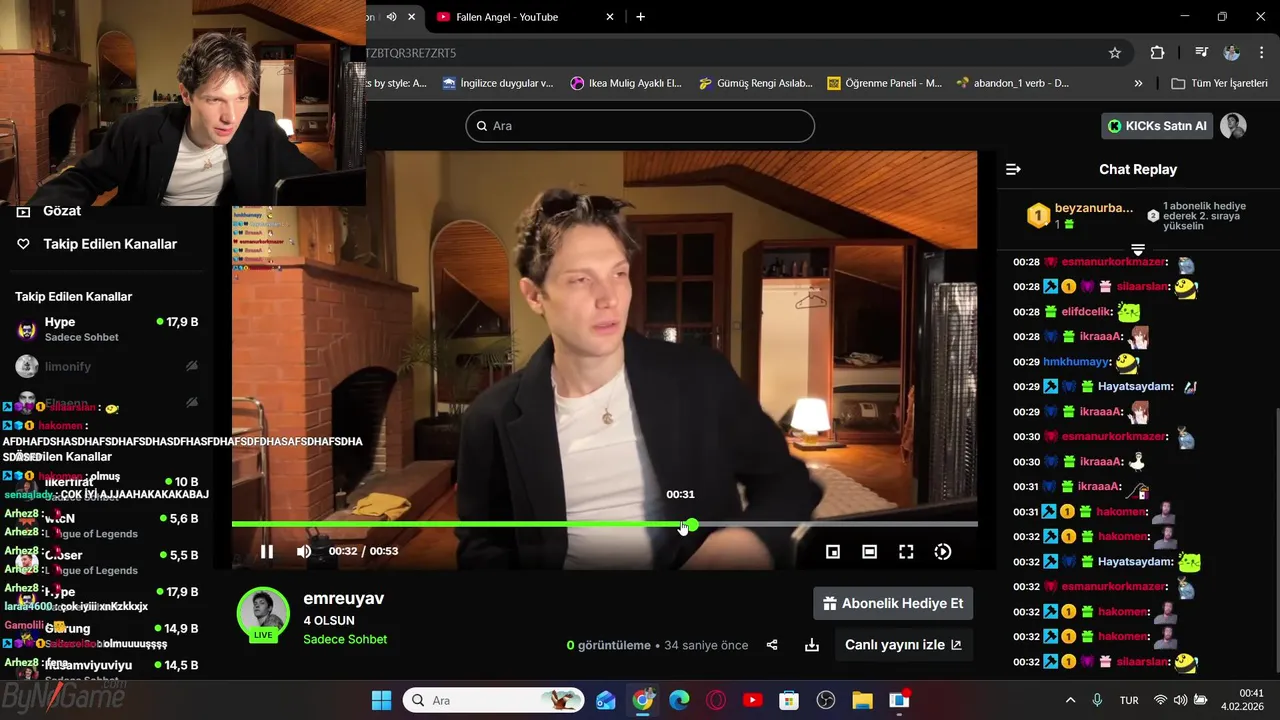
Task: Open Gümüş Rengi Asılab... bookmark
Action: point(756,83)
